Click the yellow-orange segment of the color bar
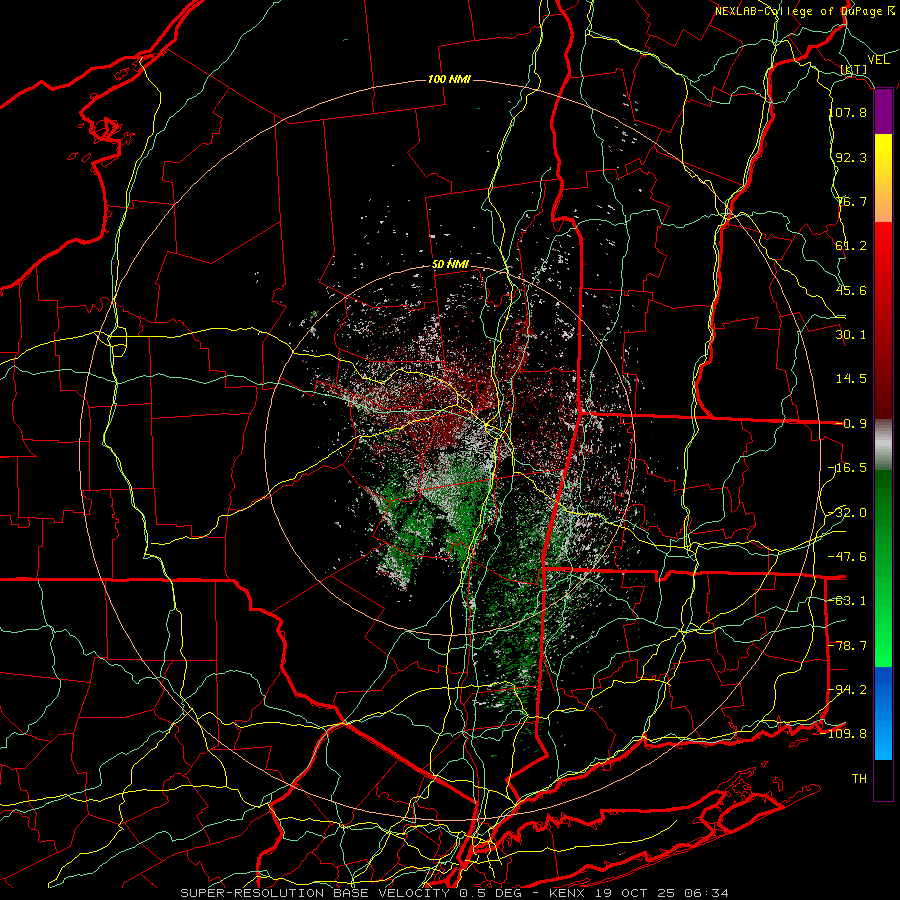 point(883,179)
